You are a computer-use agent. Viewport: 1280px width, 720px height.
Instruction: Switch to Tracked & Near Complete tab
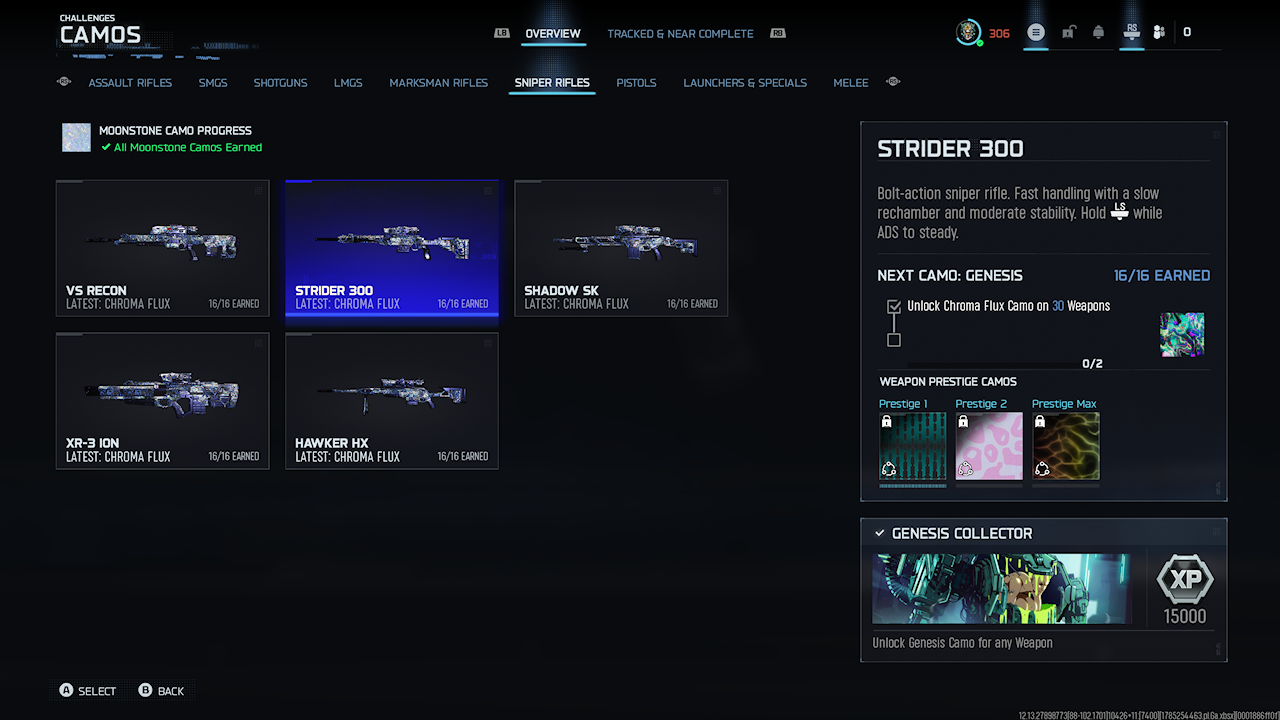[680, 34]
